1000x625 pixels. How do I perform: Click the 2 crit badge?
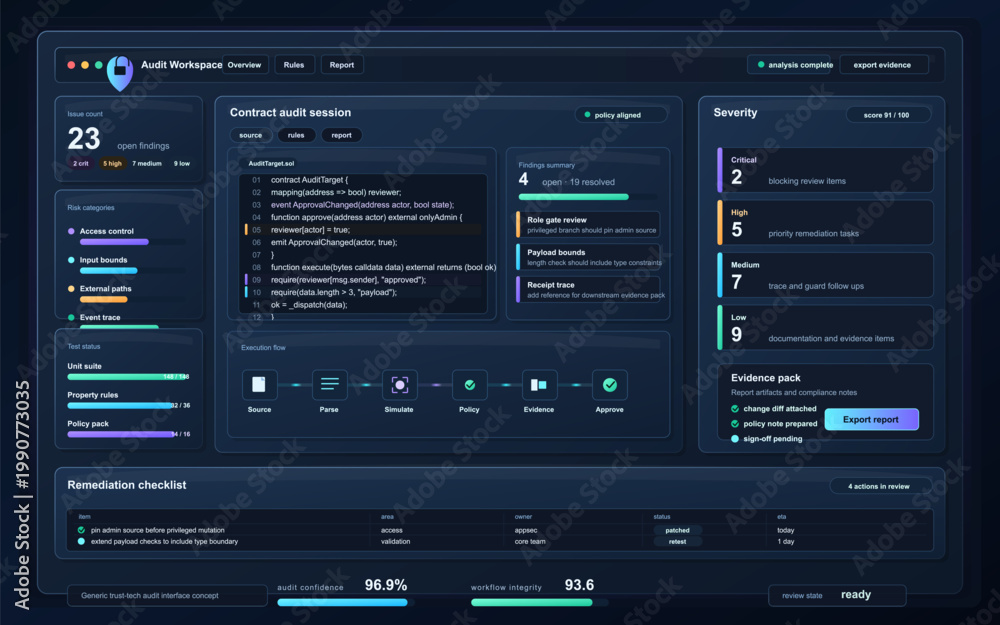[81, 164]
